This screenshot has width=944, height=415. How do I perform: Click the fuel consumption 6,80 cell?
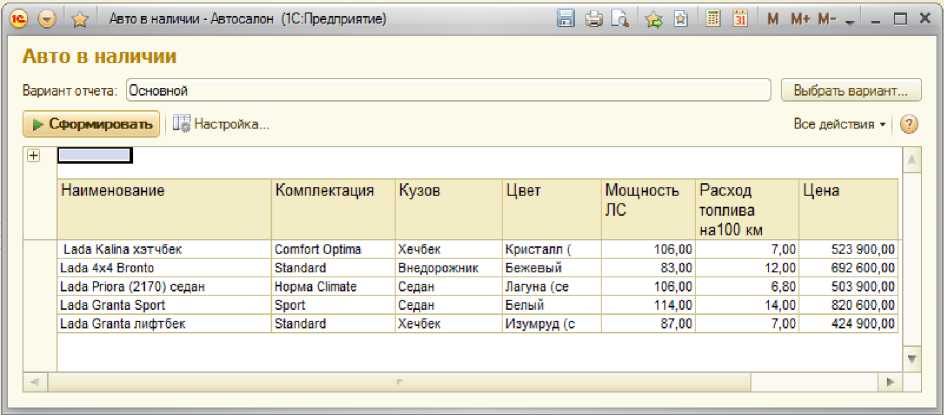[747, 287]
